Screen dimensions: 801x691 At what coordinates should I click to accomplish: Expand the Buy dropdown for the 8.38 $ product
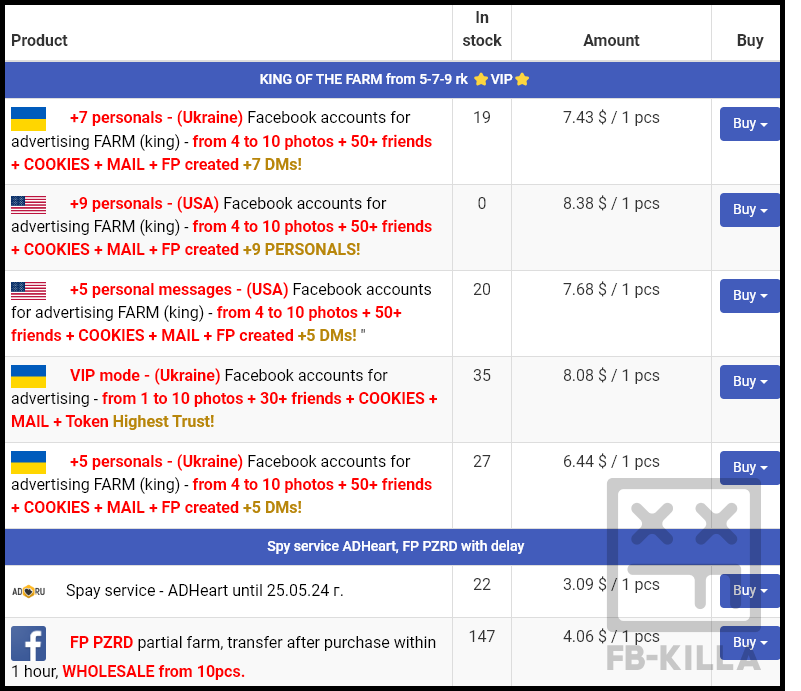(x=749, y=210)
